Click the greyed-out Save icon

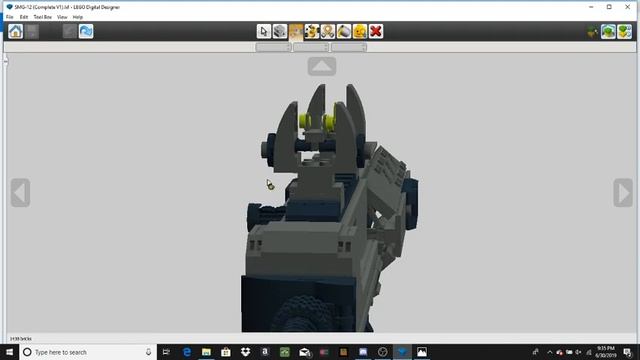coord(32,31)
